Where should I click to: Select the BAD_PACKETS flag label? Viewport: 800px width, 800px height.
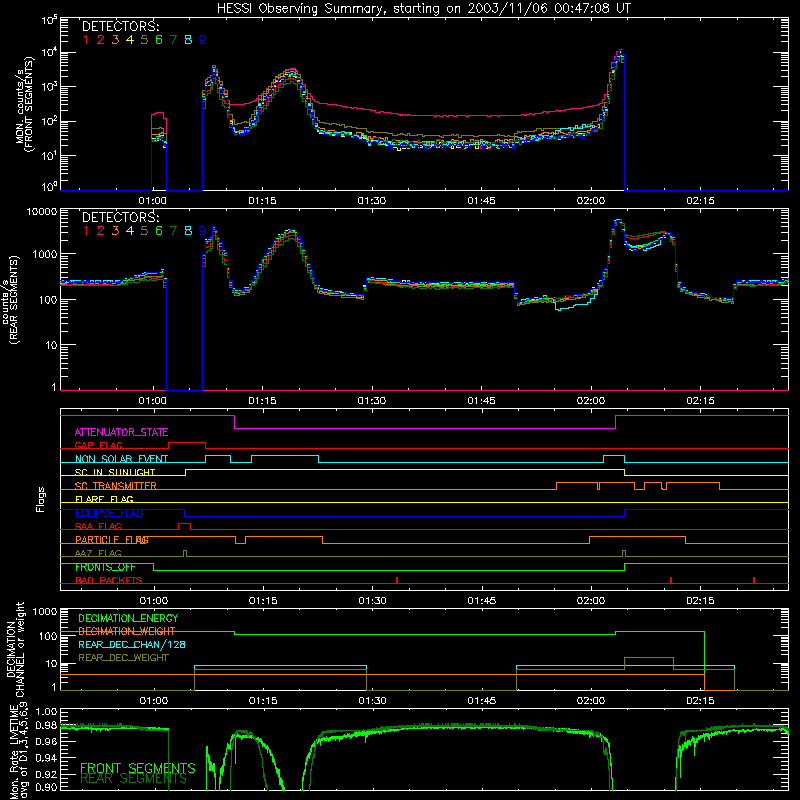click(109, 580)
